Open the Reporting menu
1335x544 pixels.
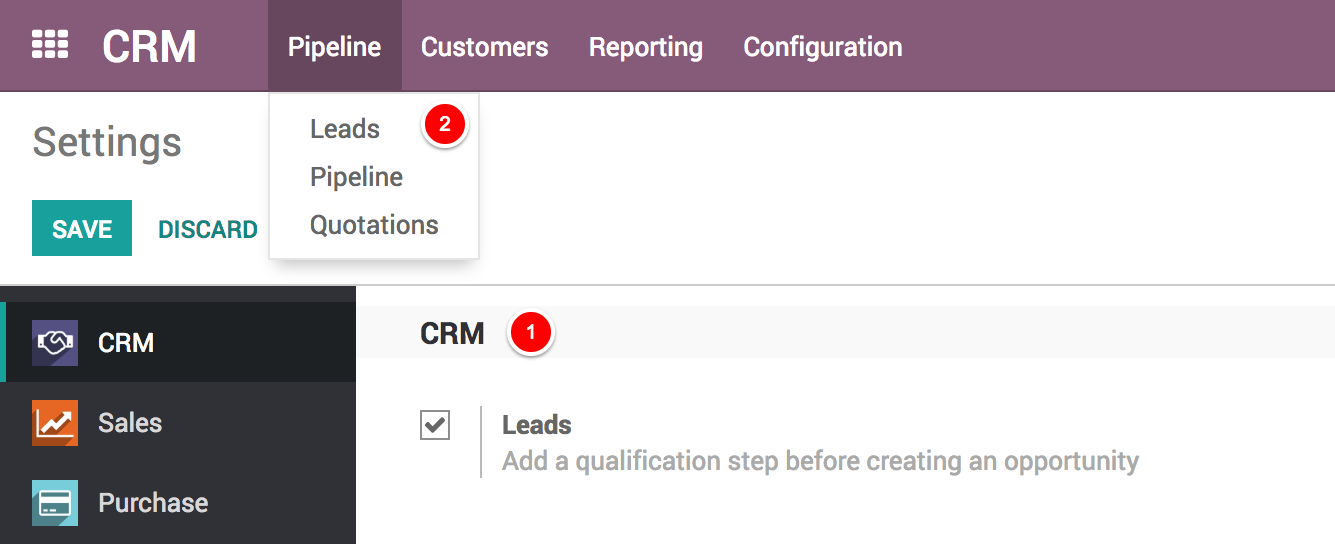(646, 46)
